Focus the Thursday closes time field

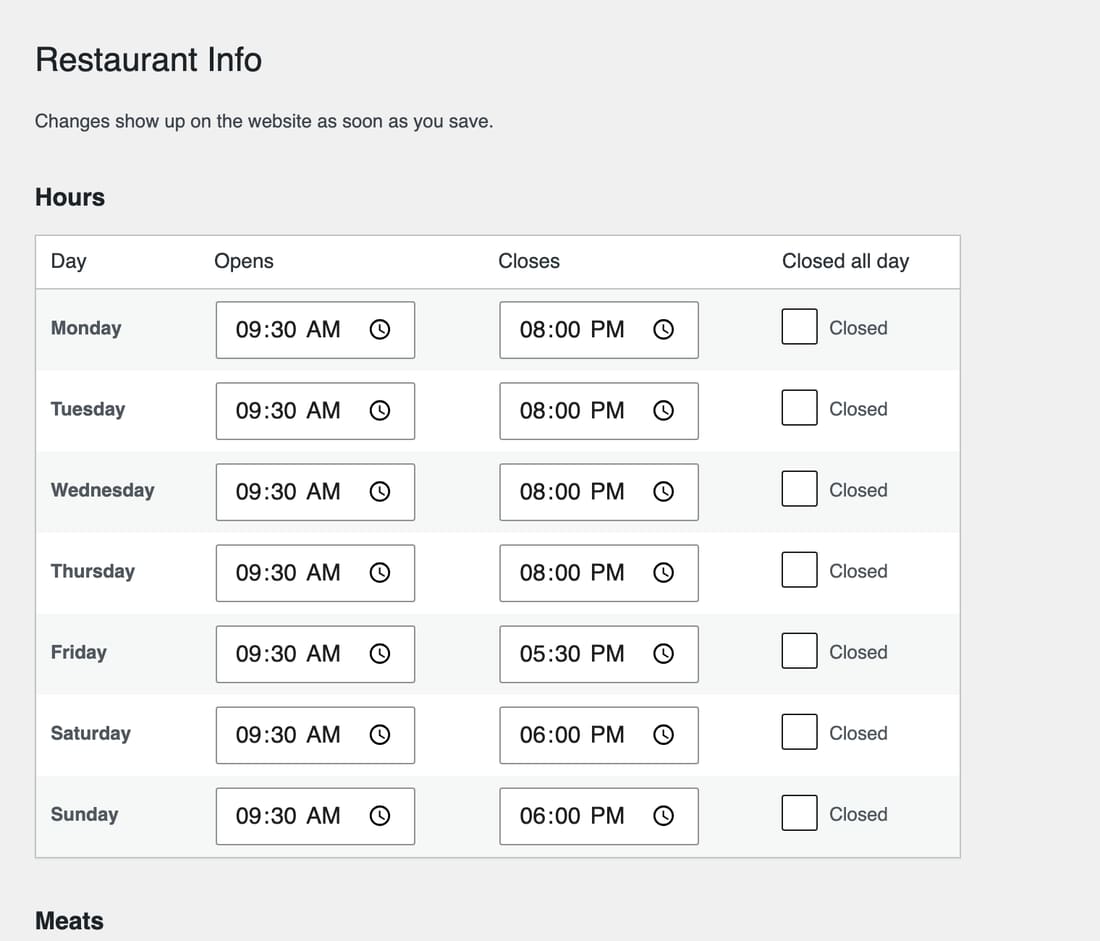pyautogui.click(x=598, y=573)
